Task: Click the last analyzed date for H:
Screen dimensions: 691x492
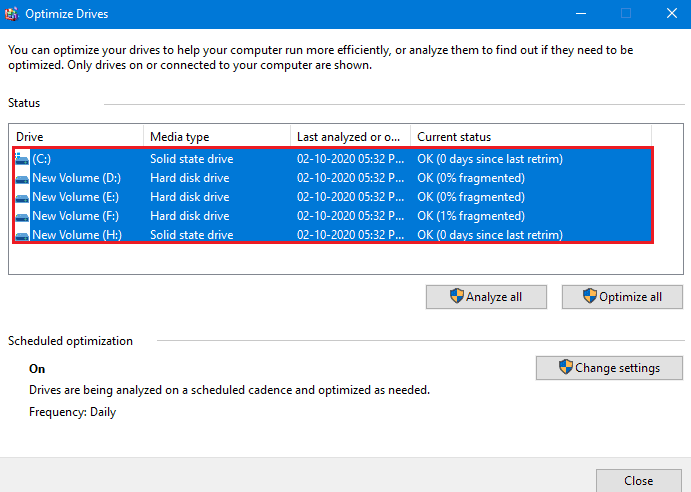Action: coord(350,235)
